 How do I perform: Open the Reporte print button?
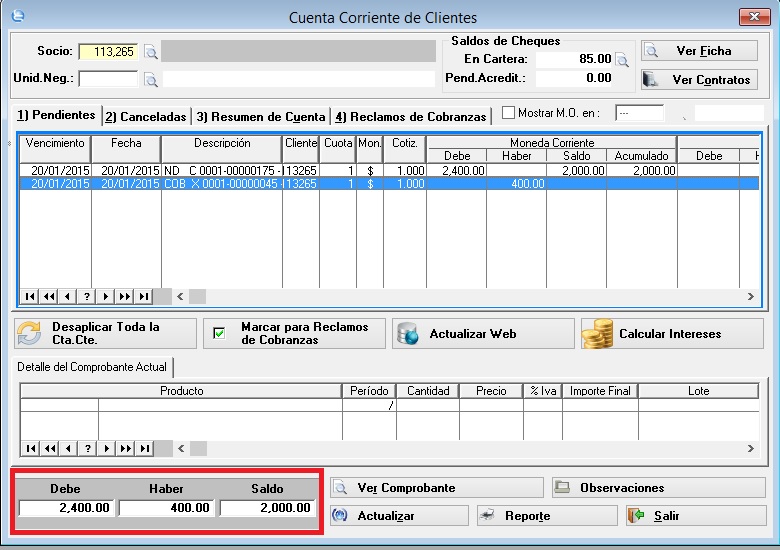(547, 516)
